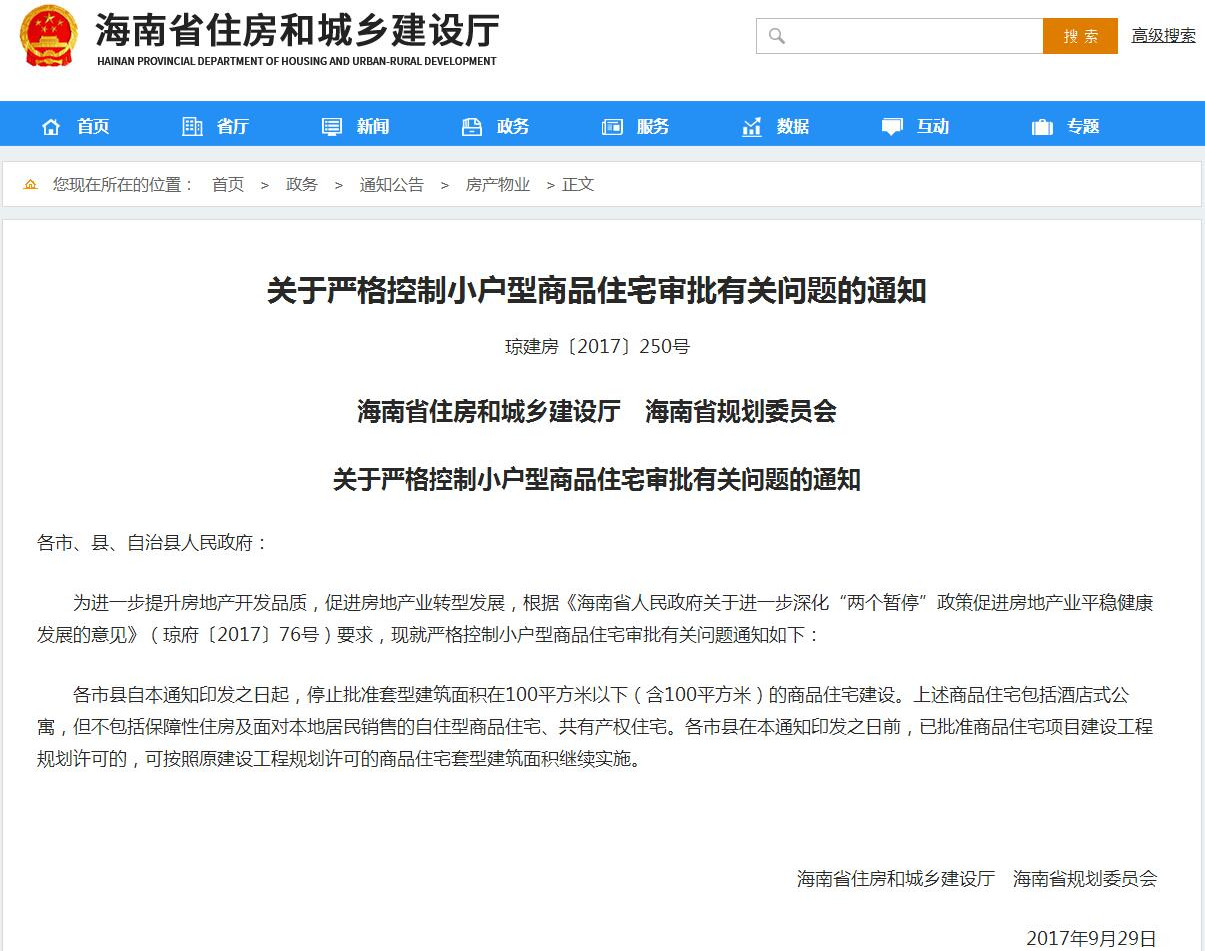
Task: Click the chat bubble icon beside 互动
Action: [x=892, y=127]
